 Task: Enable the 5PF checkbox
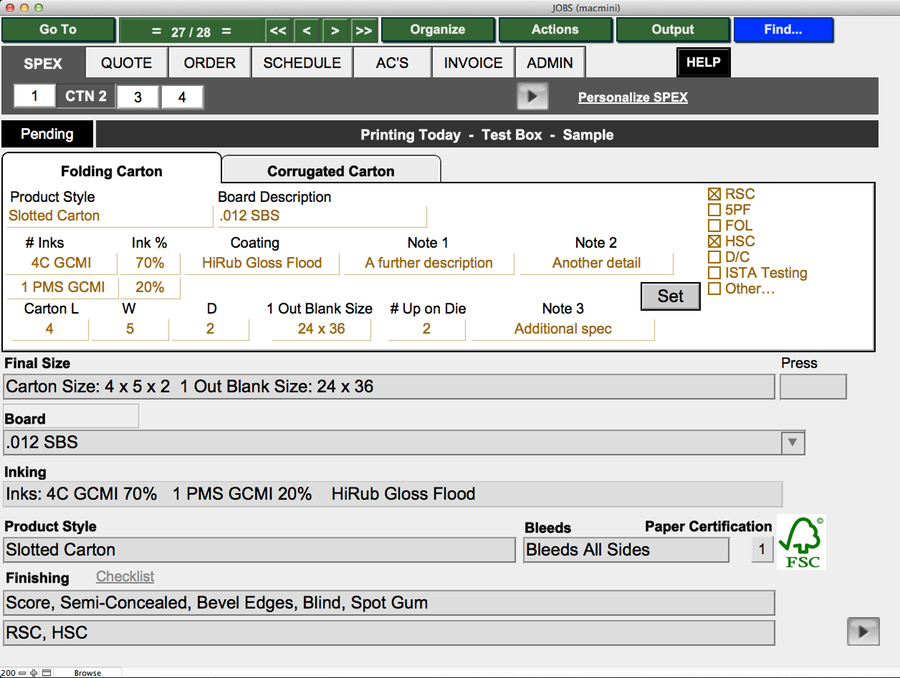point(714,211)
